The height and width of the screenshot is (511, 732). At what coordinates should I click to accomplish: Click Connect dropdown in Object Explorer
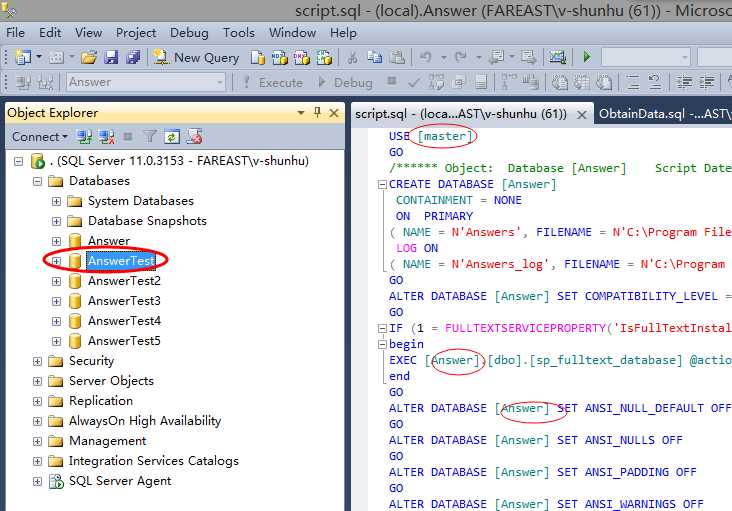[40, 137]
